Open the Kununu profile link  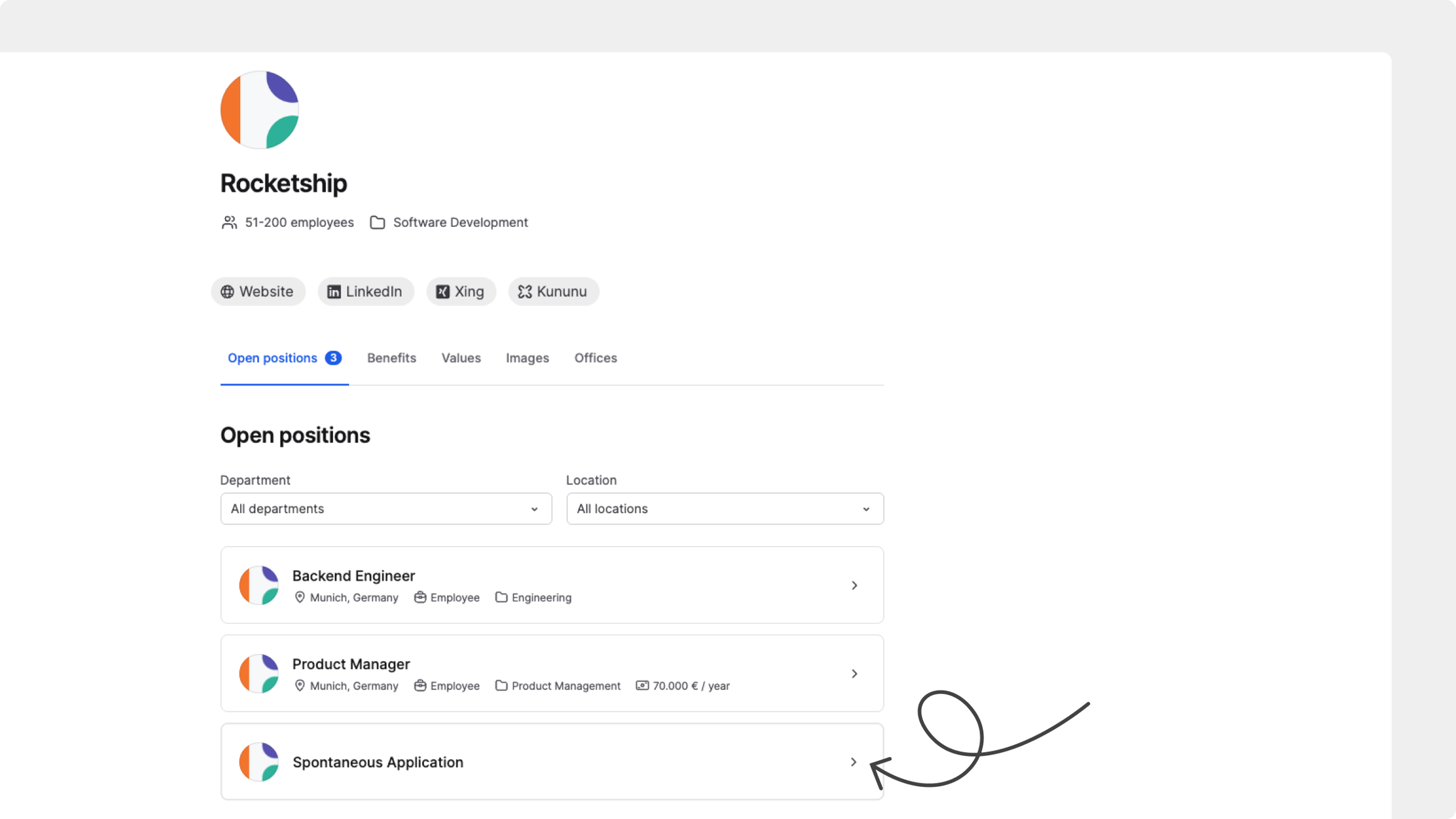pos(553,291)
